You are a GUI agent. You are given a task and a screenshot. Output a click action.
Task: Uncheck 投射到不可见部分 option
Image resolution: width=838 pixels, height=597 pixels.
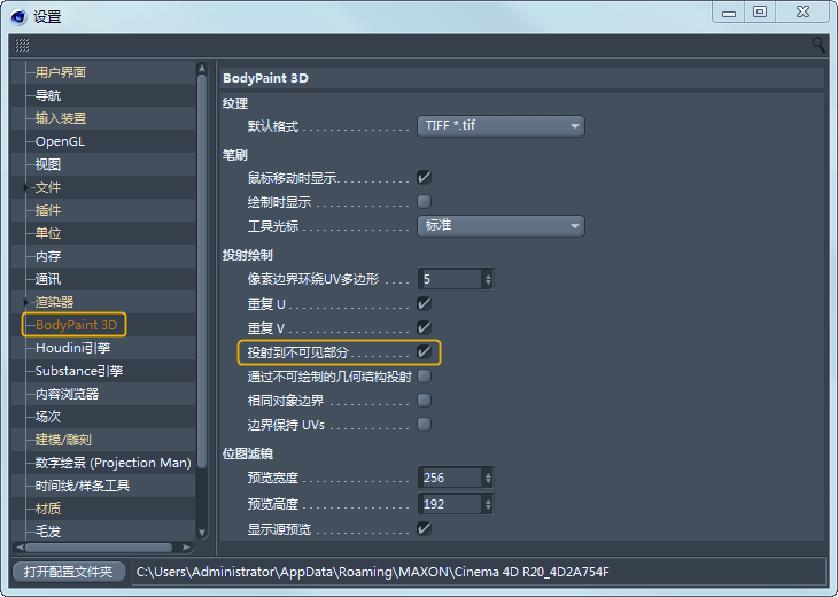[x=424, y=352]
